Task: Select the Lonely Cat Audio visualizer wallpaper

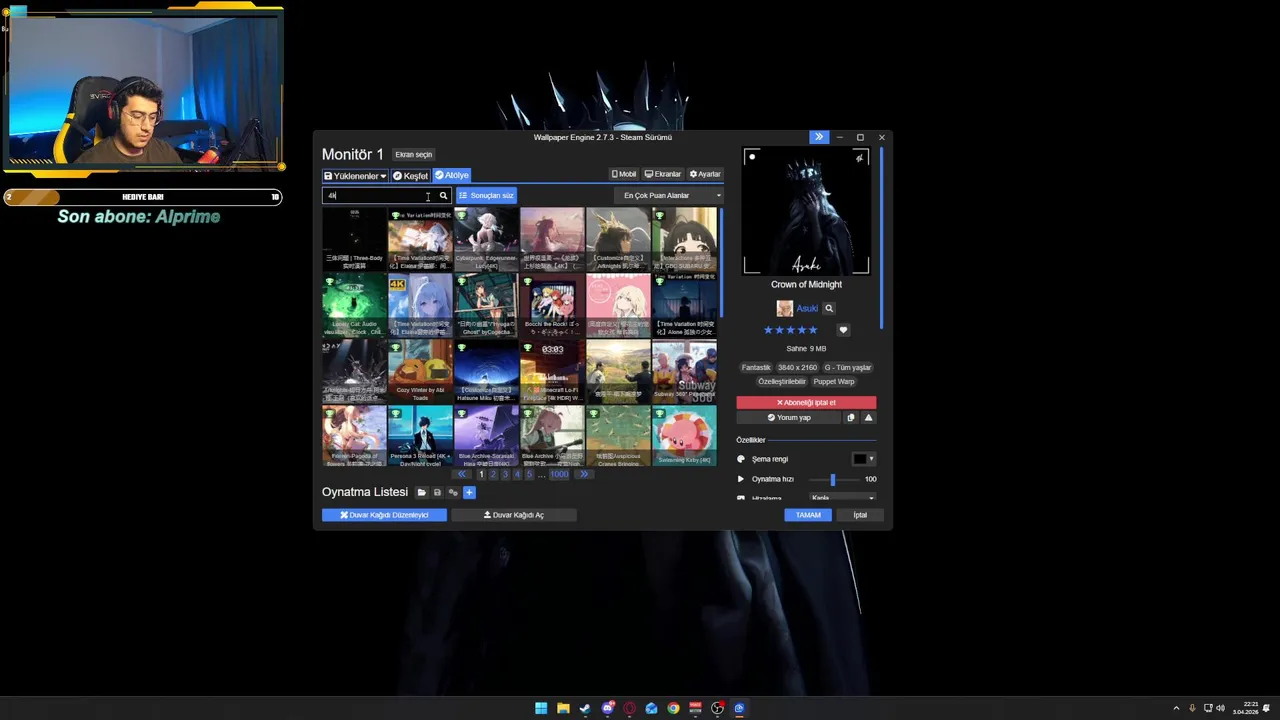Action: click(354, 306)
